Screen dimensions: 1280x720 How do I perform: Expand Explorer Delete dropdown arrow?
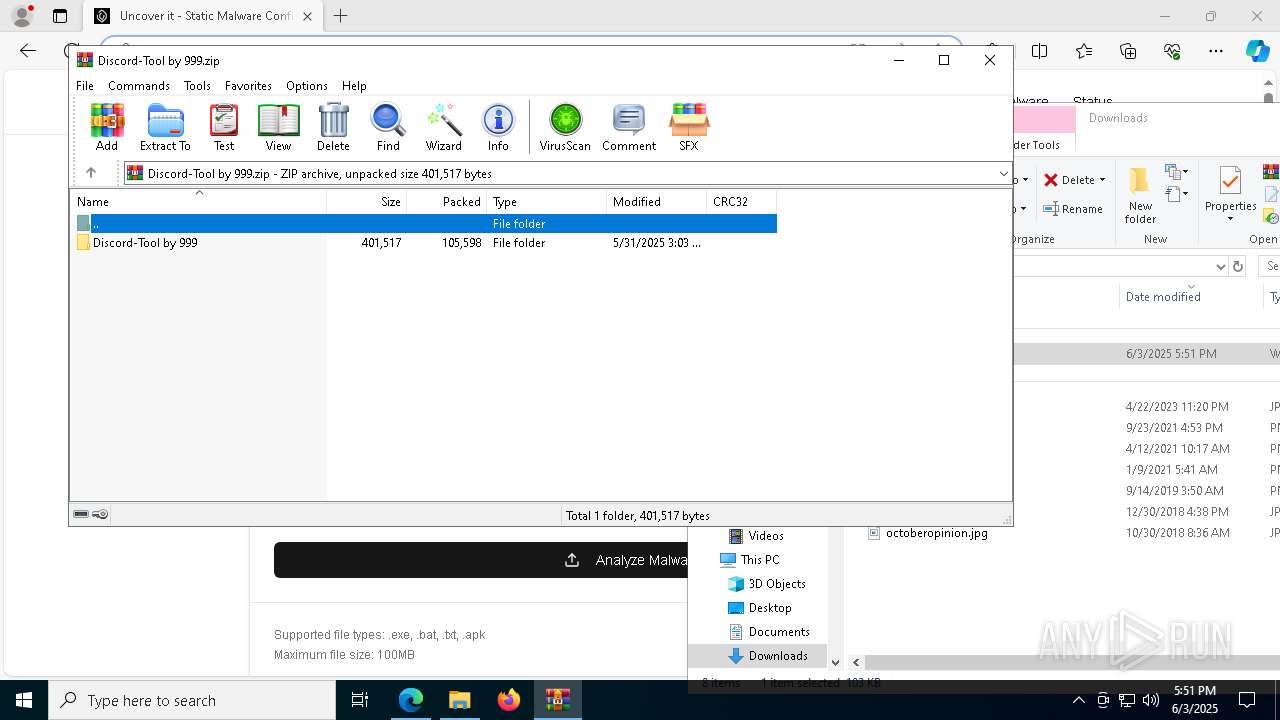coord(1102,180)
